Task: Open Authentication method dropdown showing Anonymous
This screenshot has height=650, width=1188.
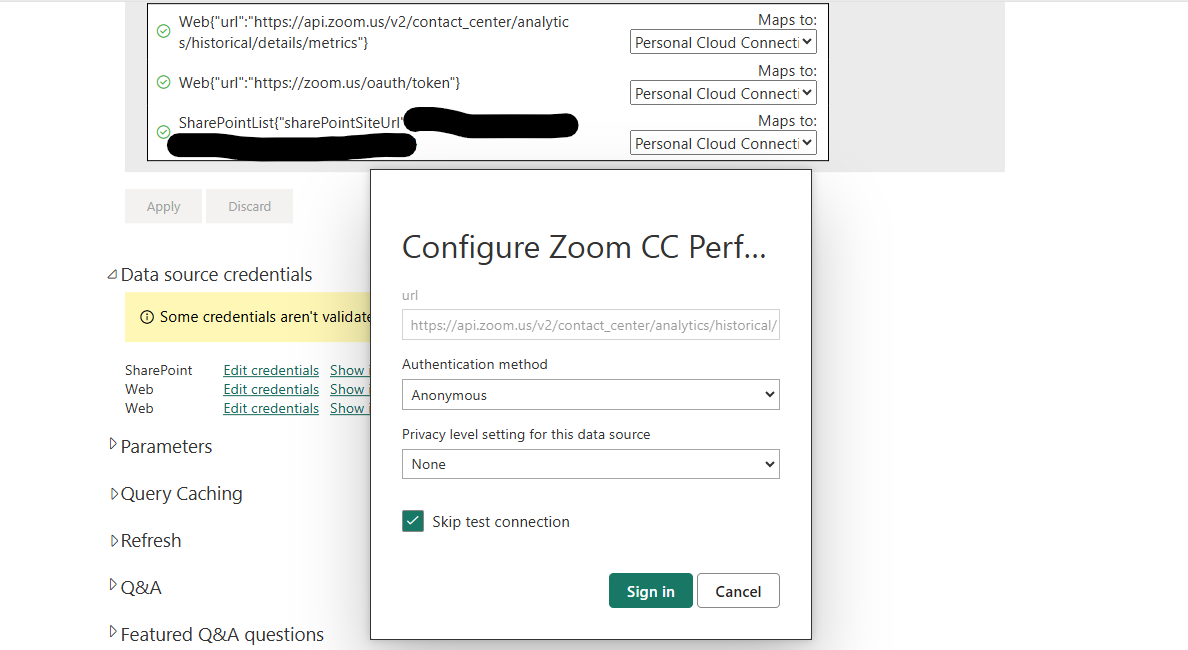Action: pos(590,395)
